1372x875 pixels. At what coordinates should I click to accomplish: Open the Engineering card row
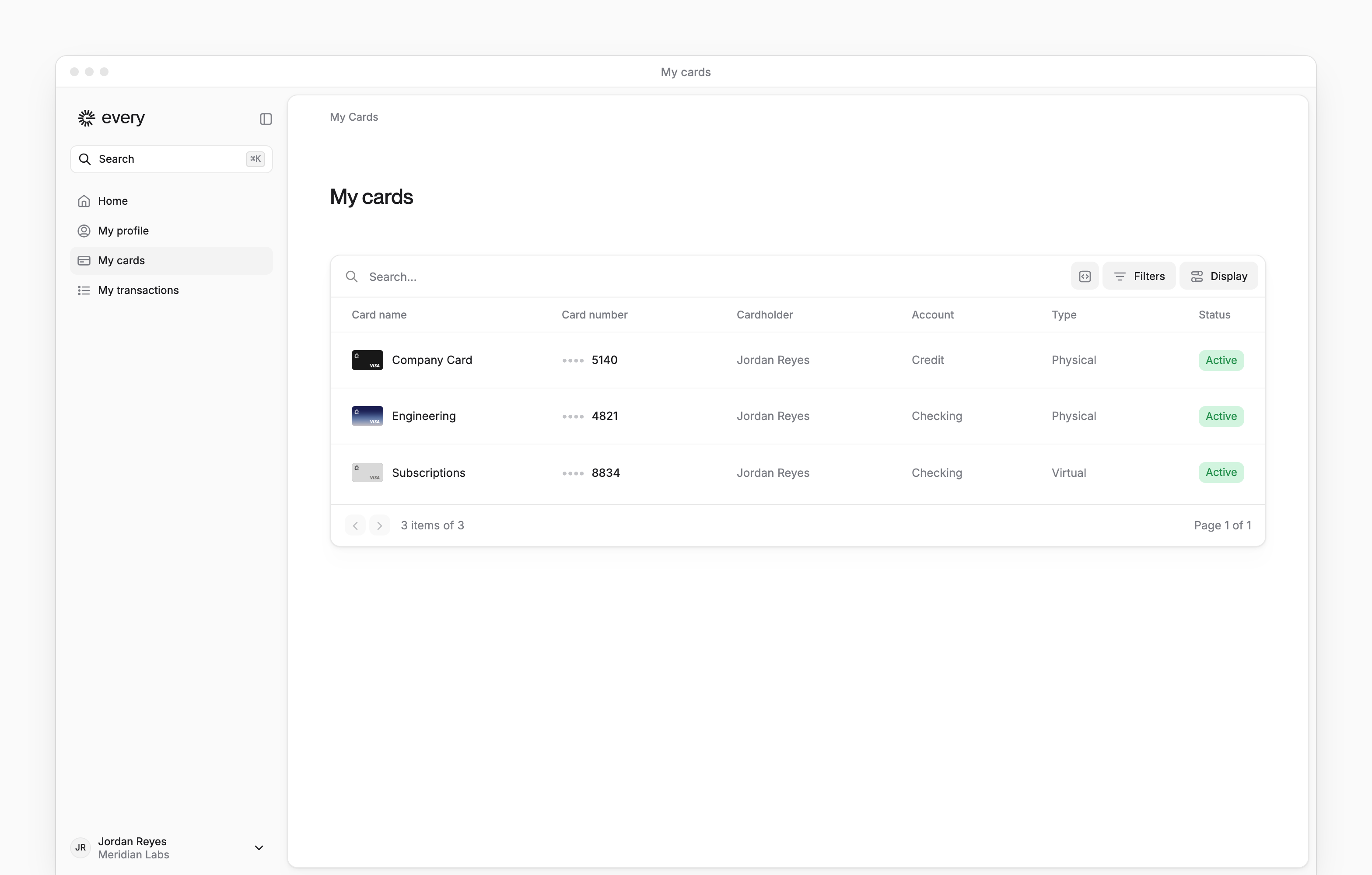(x=798, y=416)
